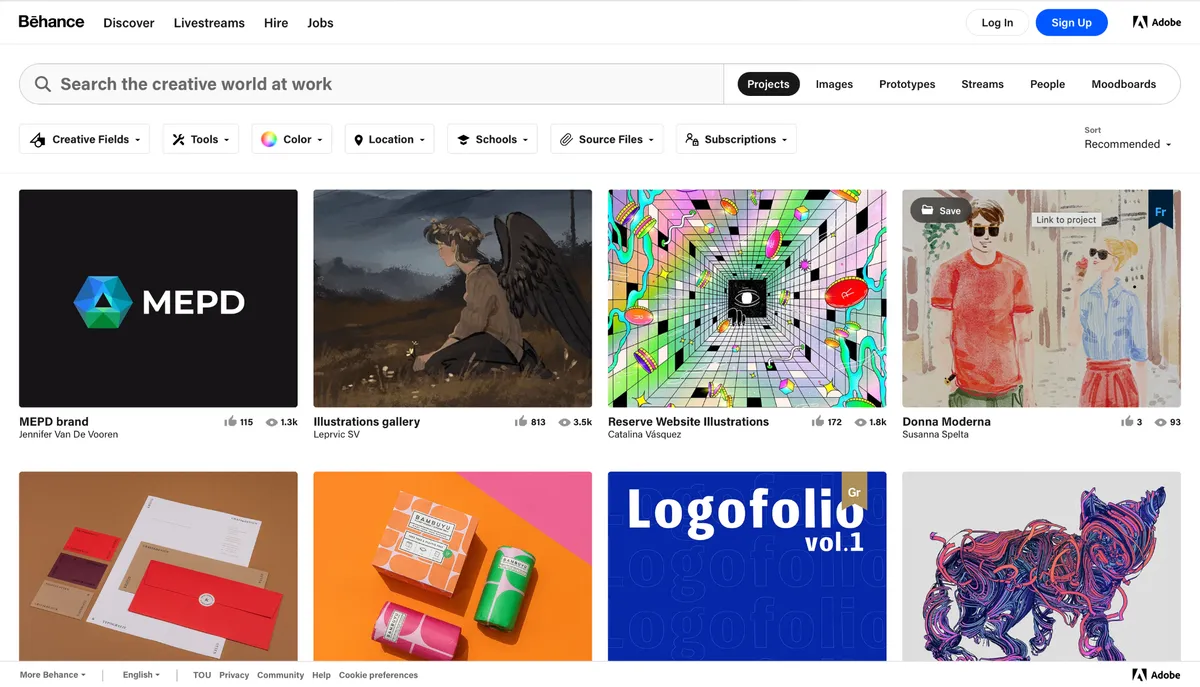Click thumbs-up icon on MEPD brand project
The width and height of the screenshot is (1200, 687).
click(x=230, y=422)
